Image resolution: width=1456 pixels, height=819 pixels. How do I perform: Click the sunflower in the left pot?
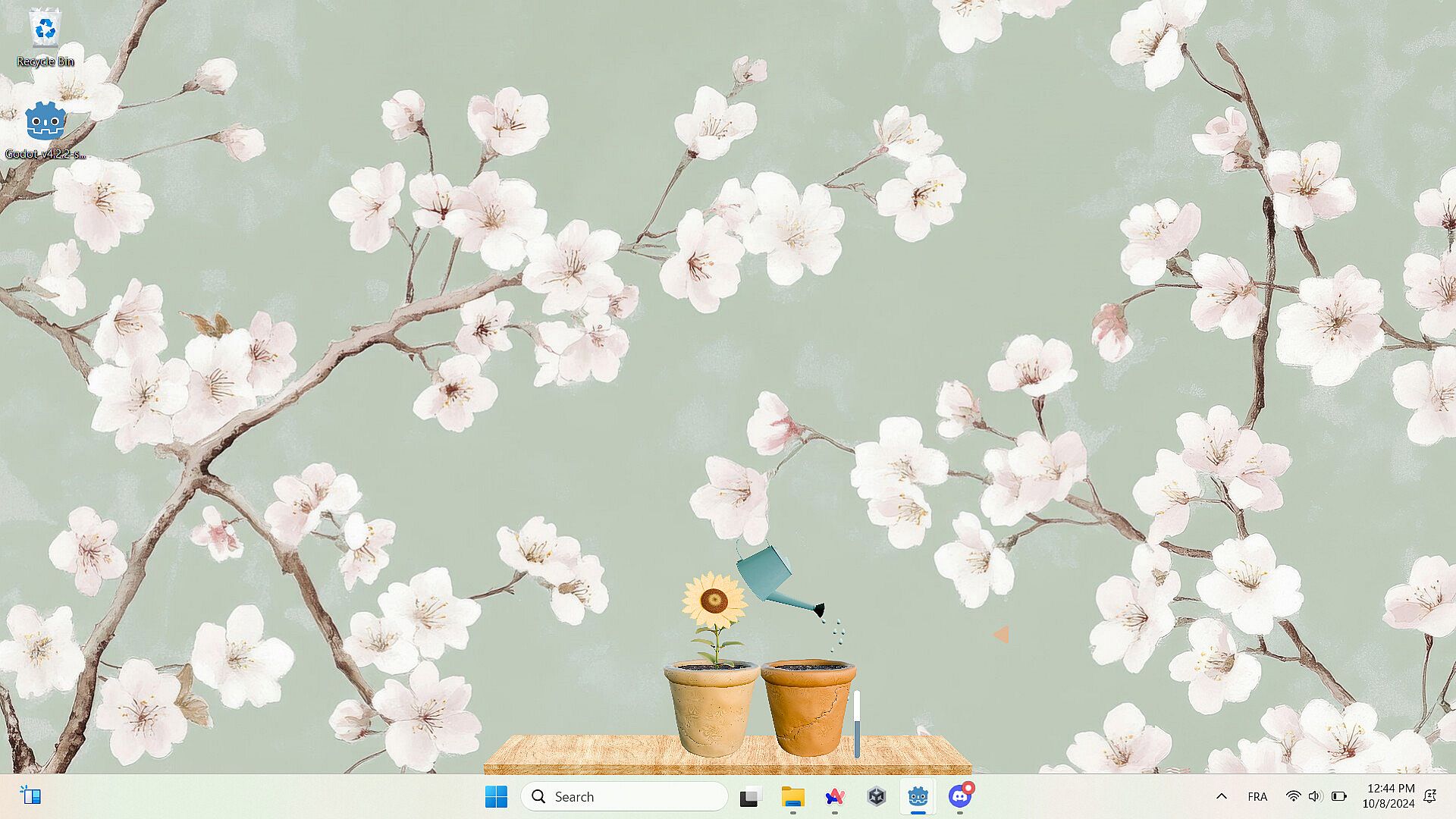pyautogui.click(x=714, y=603)
